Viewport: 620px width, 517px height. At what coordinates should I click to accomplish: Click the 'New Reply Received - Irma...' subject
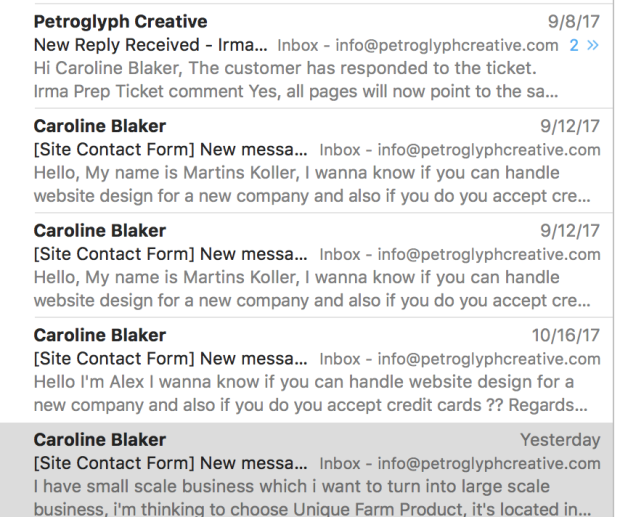point(151,45)
